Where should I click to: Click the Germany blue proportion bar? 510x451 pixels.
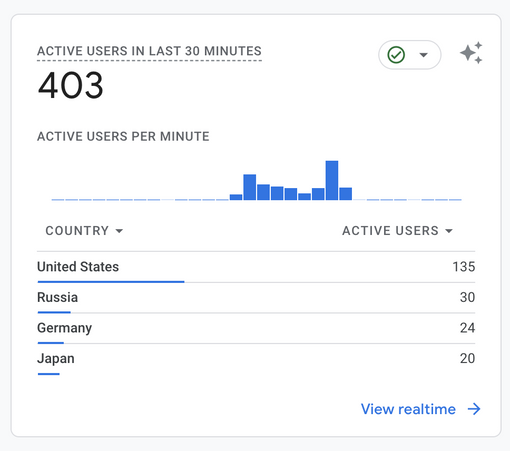51,343
